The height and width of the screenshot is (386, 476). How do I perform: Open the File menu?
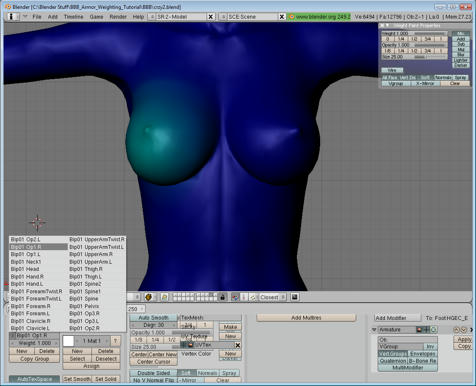(x=37, y=17)
